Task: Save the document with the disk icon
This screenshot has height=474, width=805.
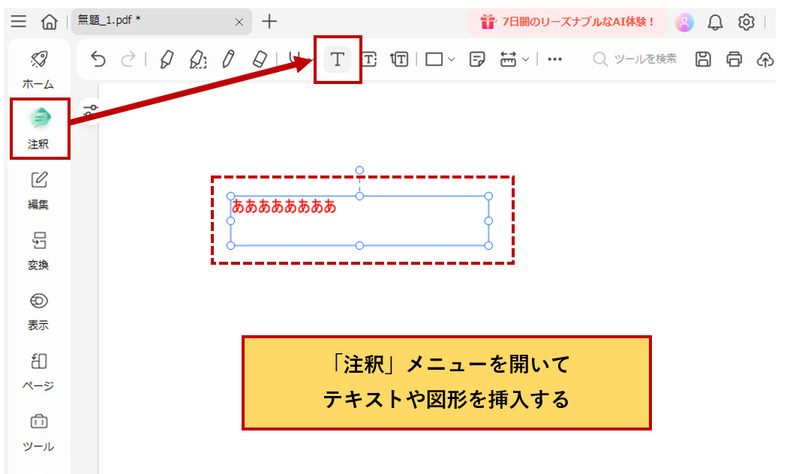Action: 703,60
